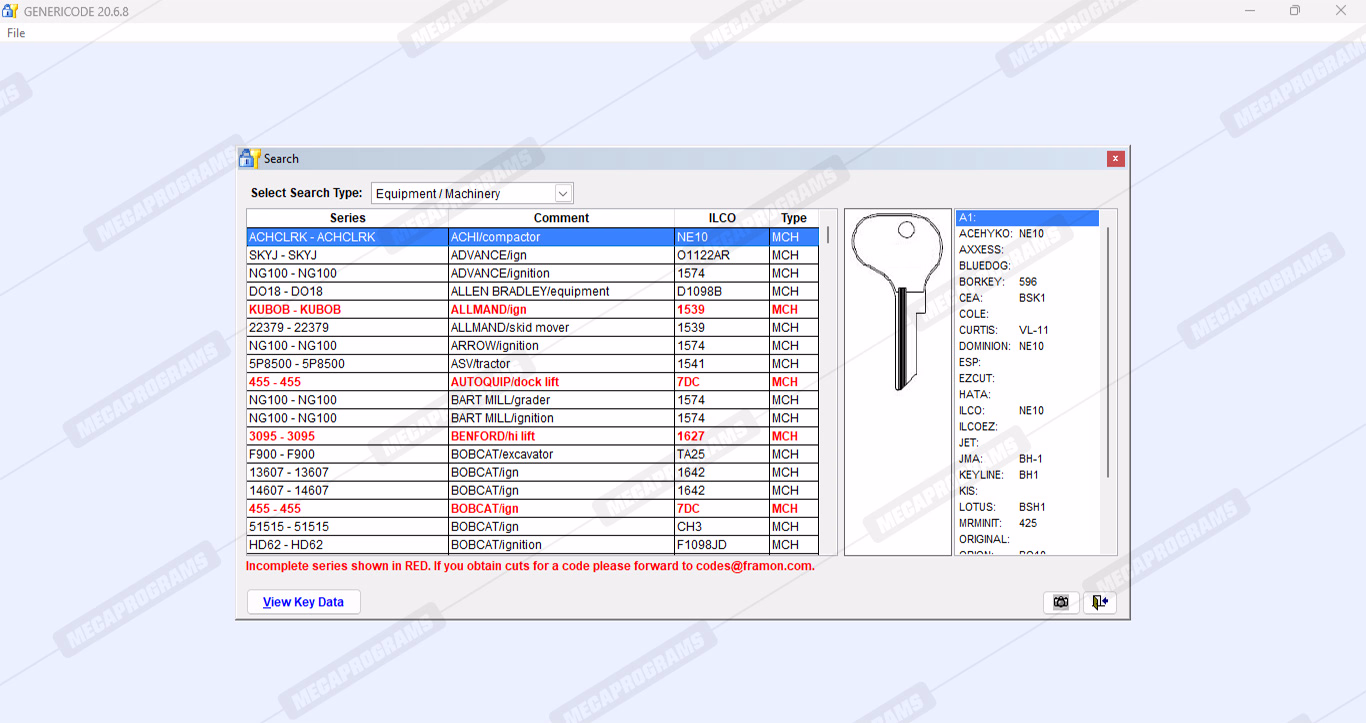The height and width of the screenshot is (723, 1366).
Task: Click the manufacturer list vertical scrollbar
Action: tap(1108, 350)
